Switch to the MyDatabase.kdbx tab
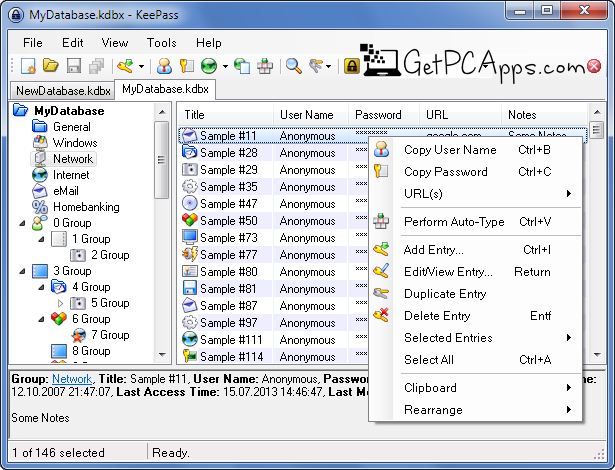Viewport: 615px width, 470px height. (x=165, y=89)
